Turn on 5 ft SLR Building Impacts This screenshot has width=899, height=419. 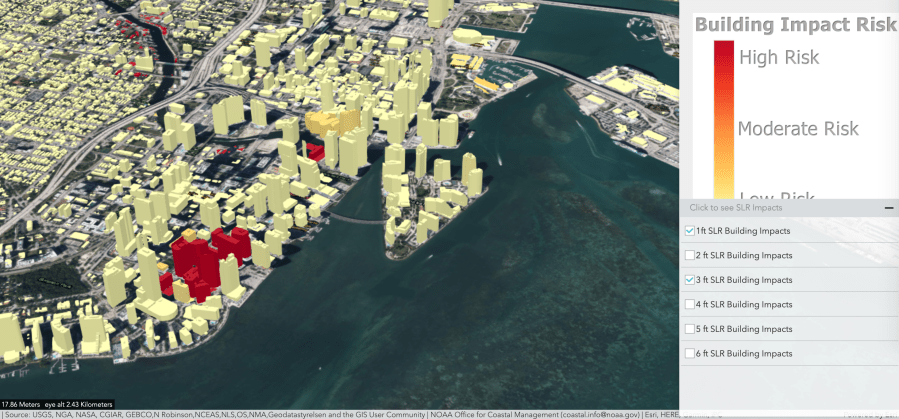pos(690,329)
